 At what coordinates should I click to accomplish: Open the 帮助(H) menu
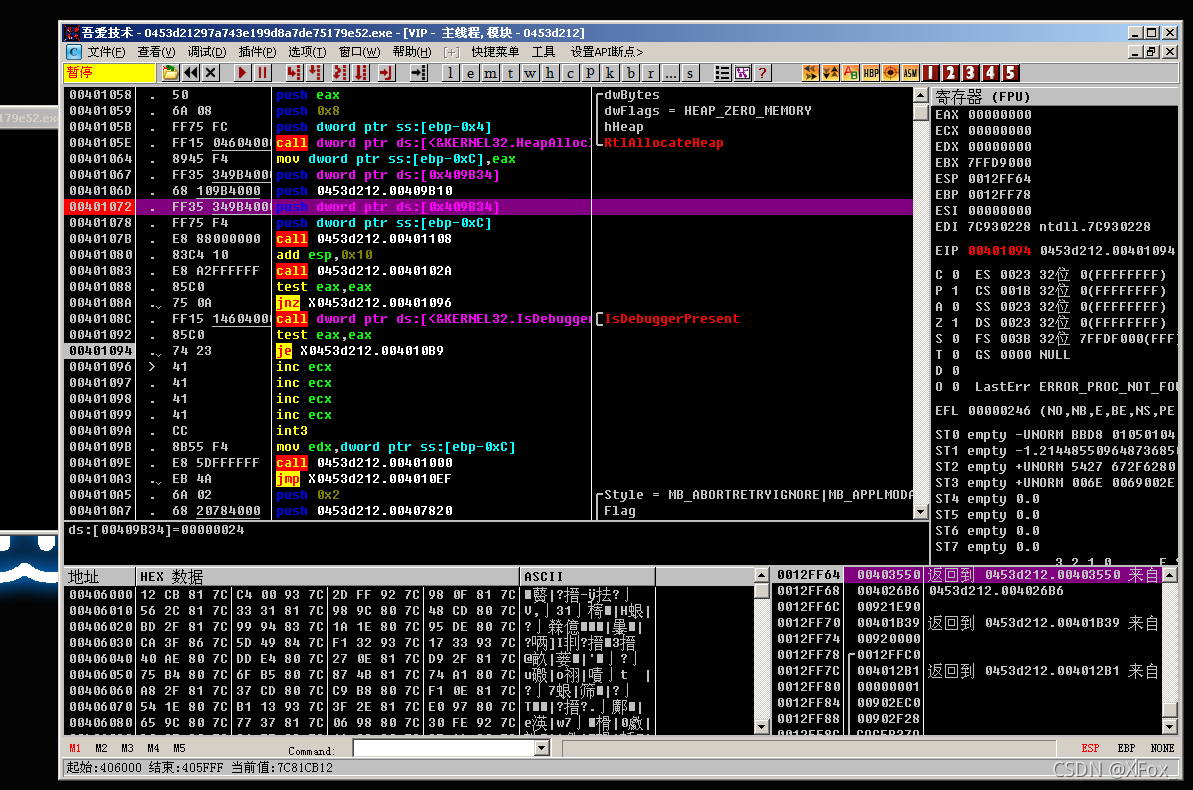(412, 52)
